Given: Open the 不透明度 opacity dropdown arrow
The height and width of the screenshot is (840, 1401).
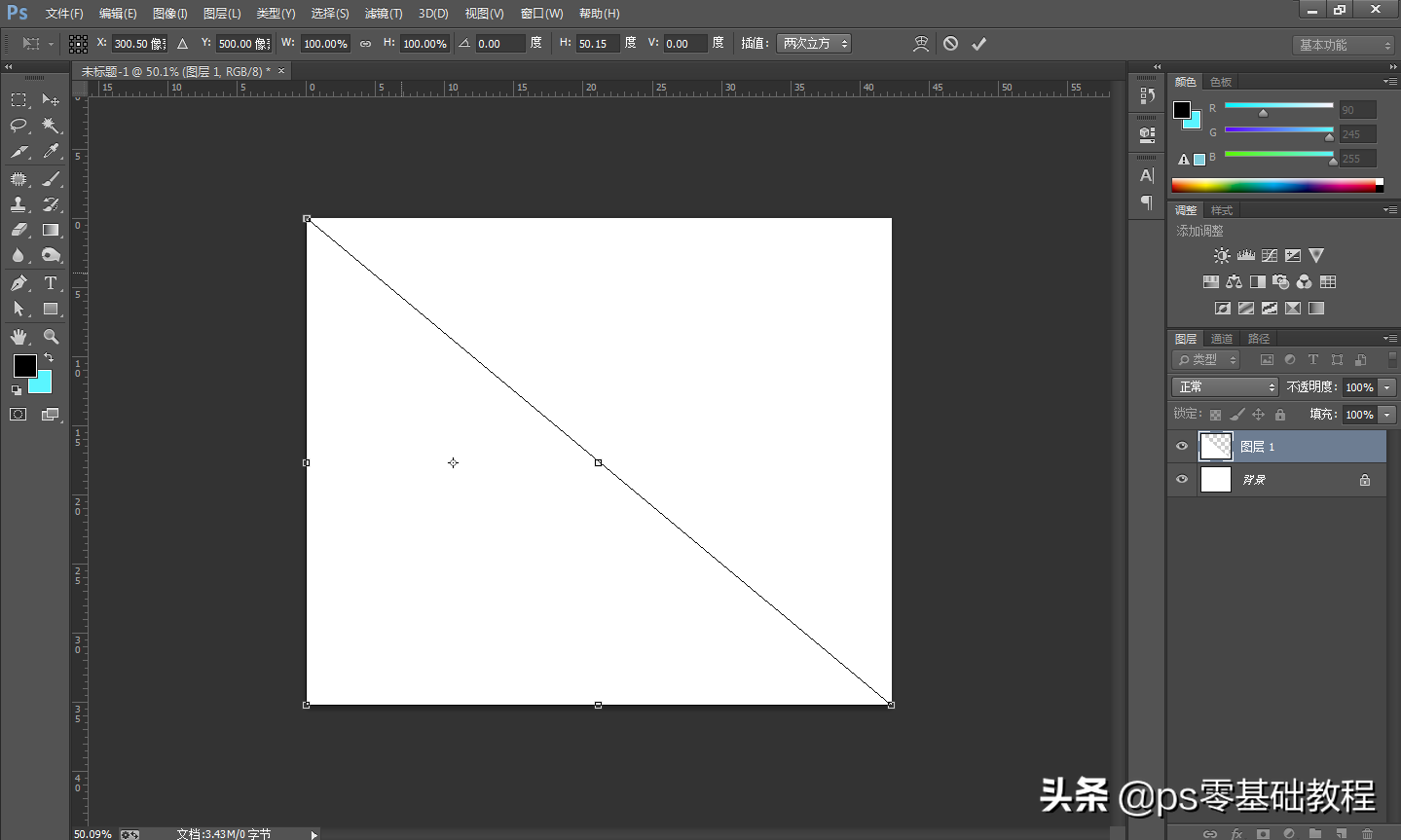Looking at the screenshot, I should point(1386,385).
